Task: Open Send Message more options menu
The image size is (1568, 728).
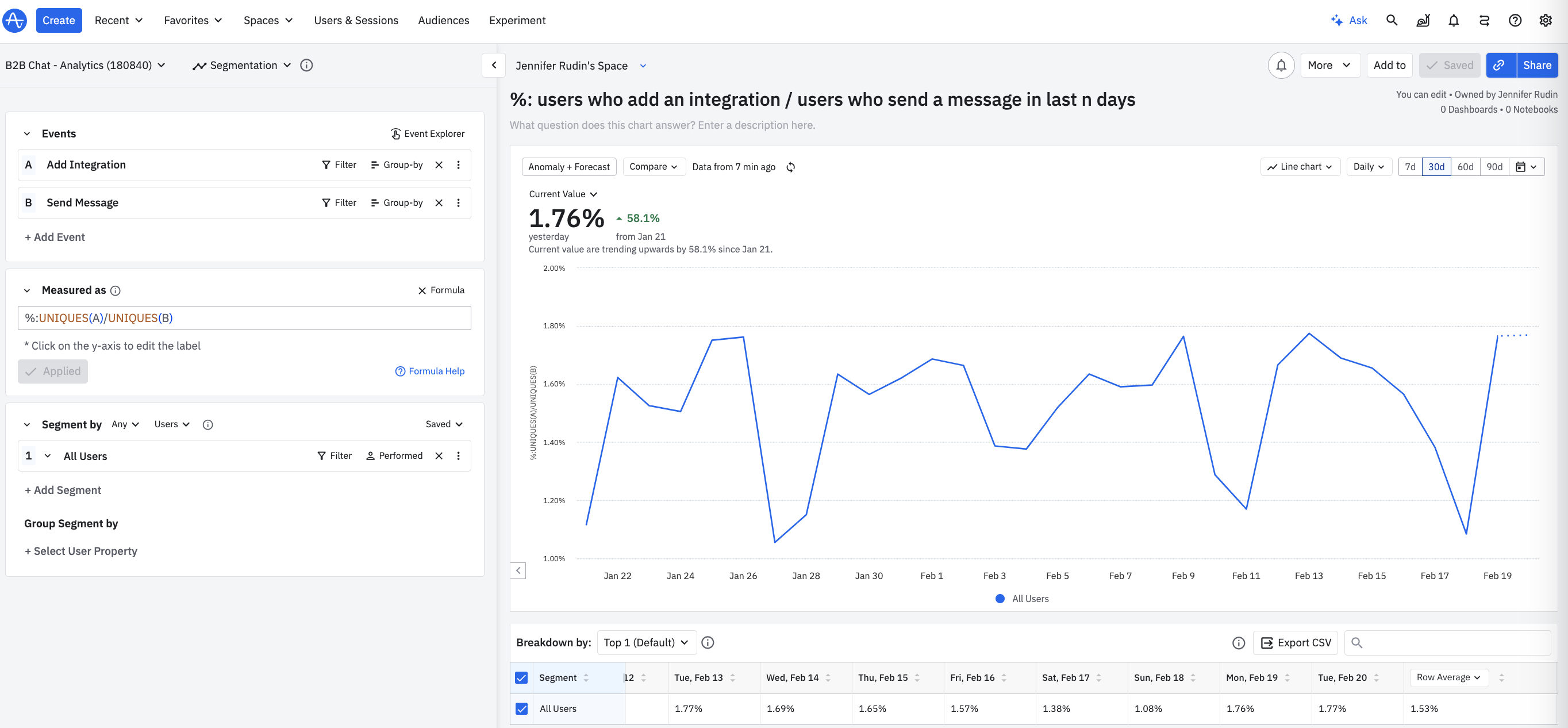Action: 458,203
